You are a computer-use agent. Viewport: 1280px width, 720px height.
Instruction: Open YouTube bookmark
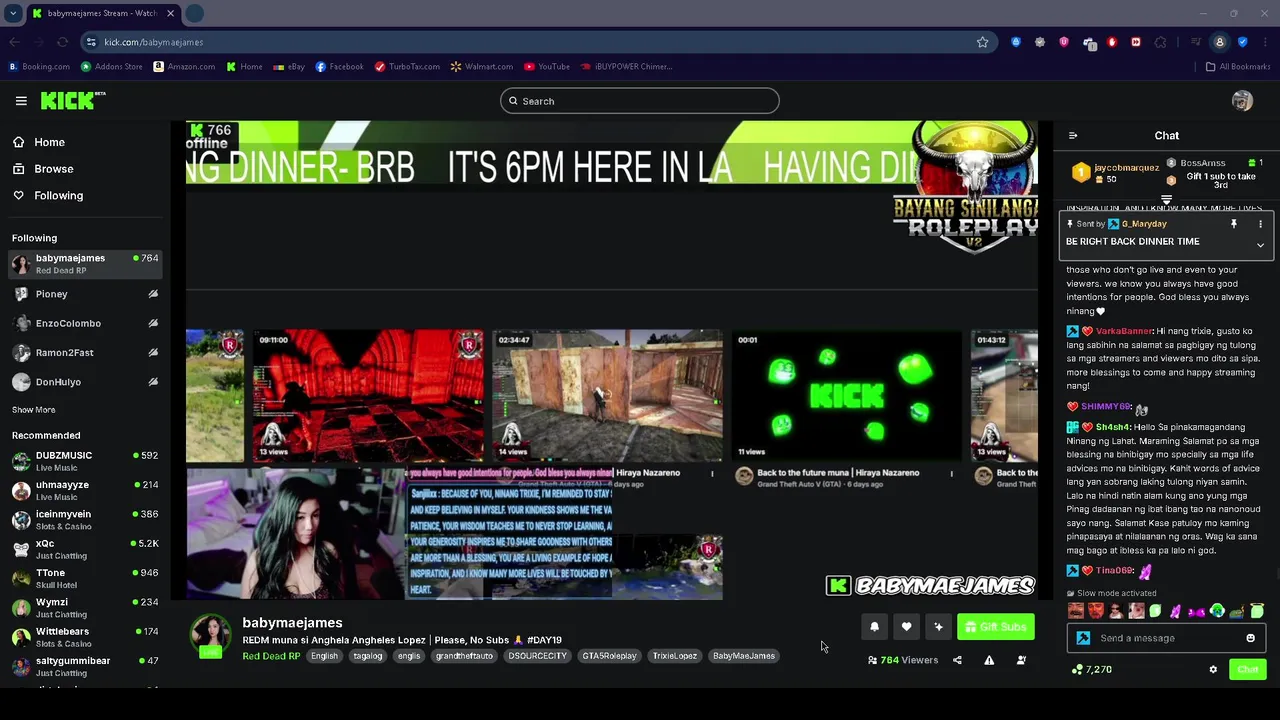coord(546,67)
